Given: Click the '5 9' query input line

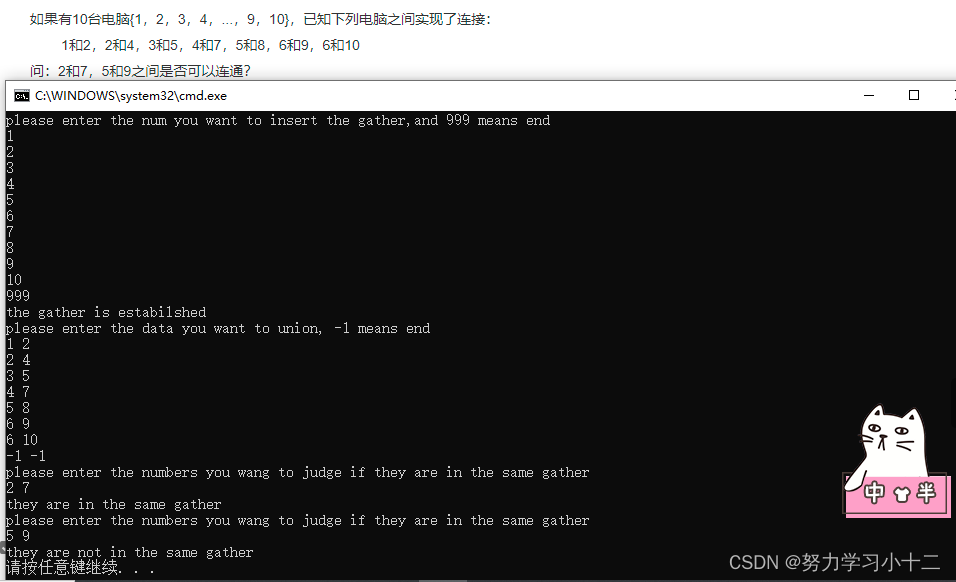Looking at the screenshot, I should click(18, 536).
